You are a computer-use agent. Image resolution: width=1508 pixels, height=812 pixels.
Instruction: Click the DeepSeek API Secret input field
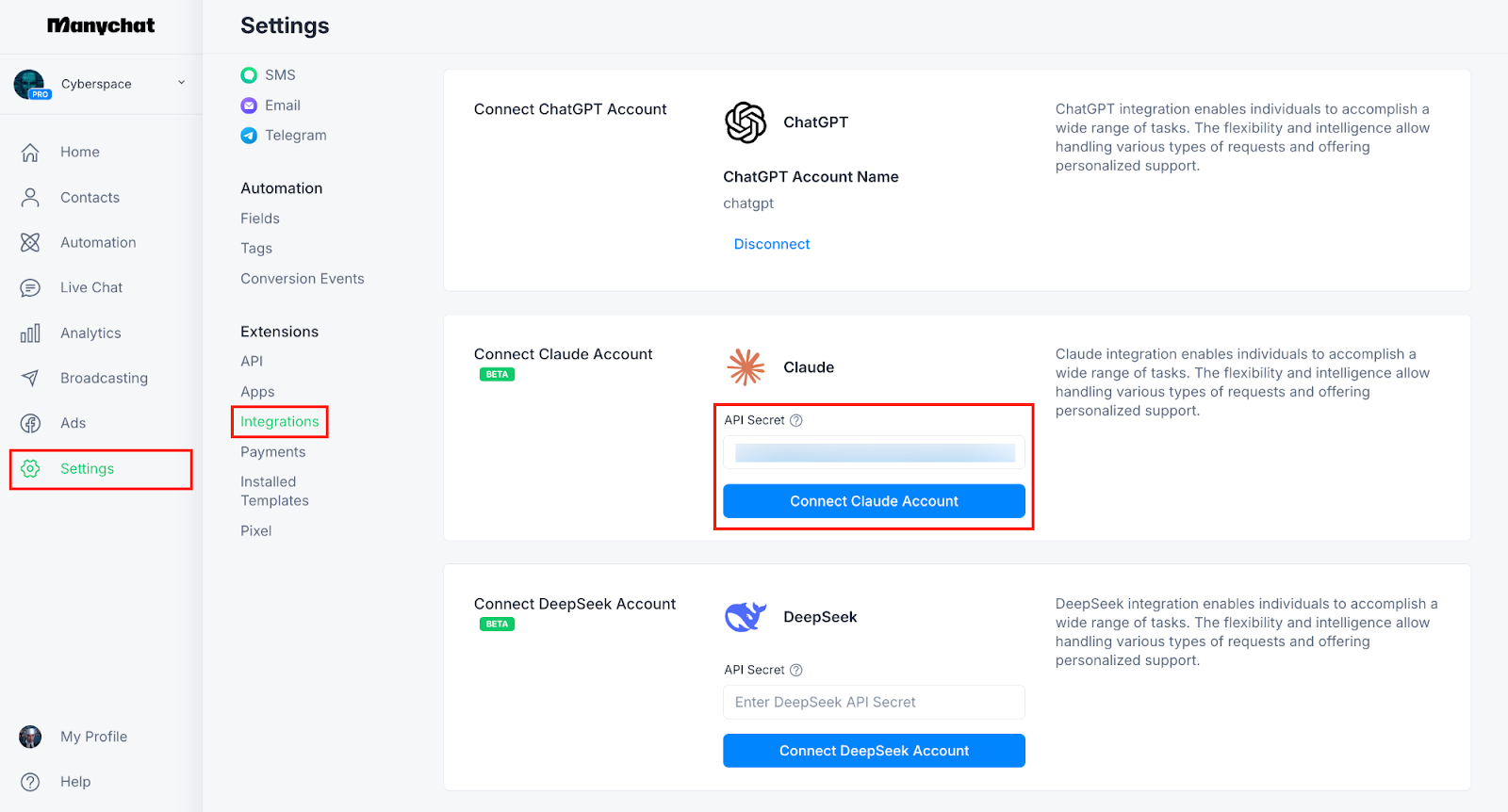pyautogui.click(x=874, y=702)
